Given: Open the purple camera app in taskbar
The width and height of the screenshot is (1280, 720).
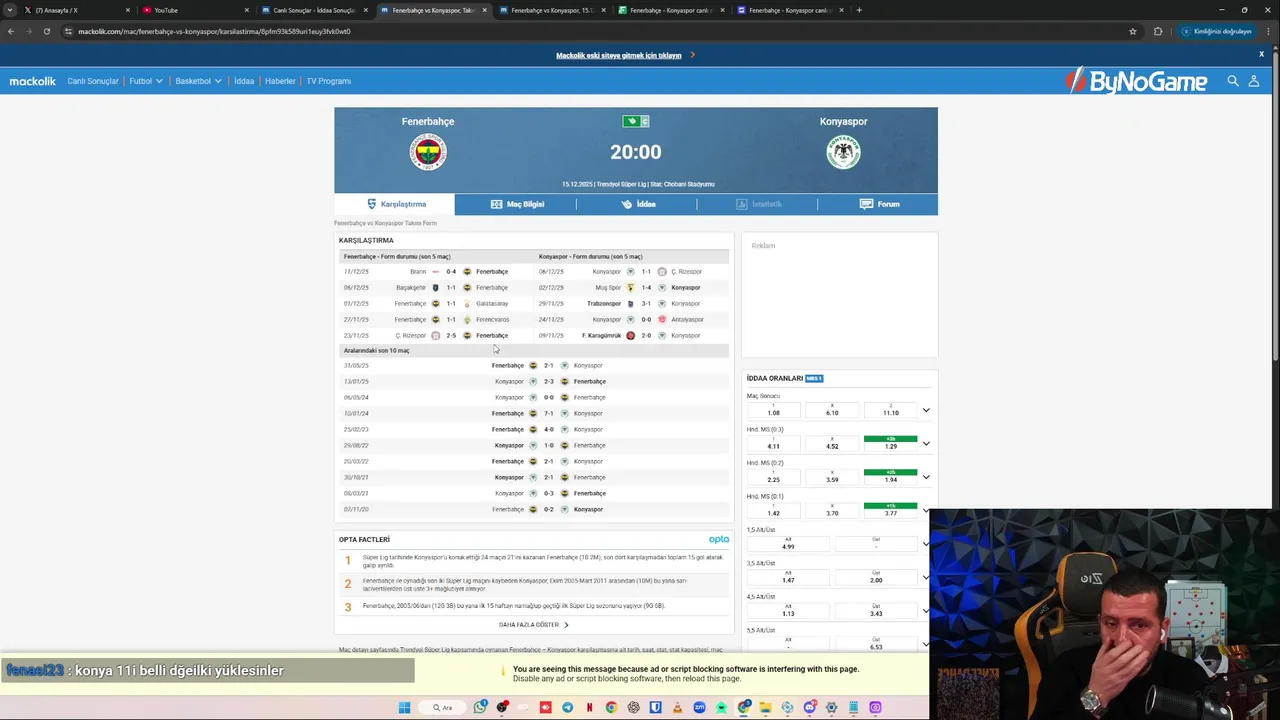Looking at the screenshot, I should pyautogui.click(x=875, y=707).
